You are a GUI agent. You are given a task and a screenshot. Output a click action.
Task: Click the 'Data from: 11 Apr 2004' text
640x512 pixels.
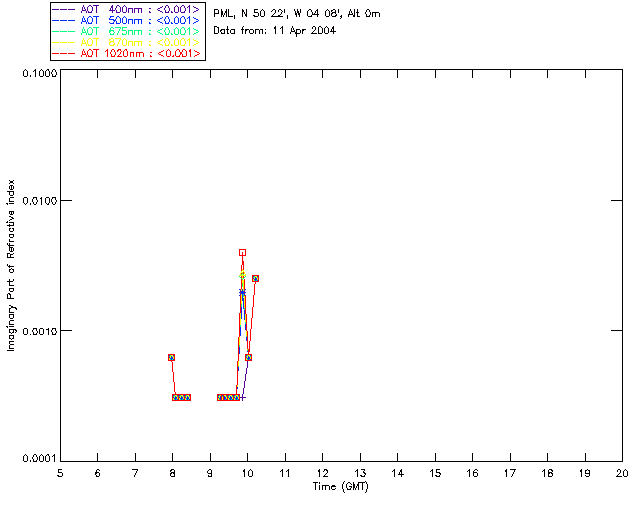274,31
